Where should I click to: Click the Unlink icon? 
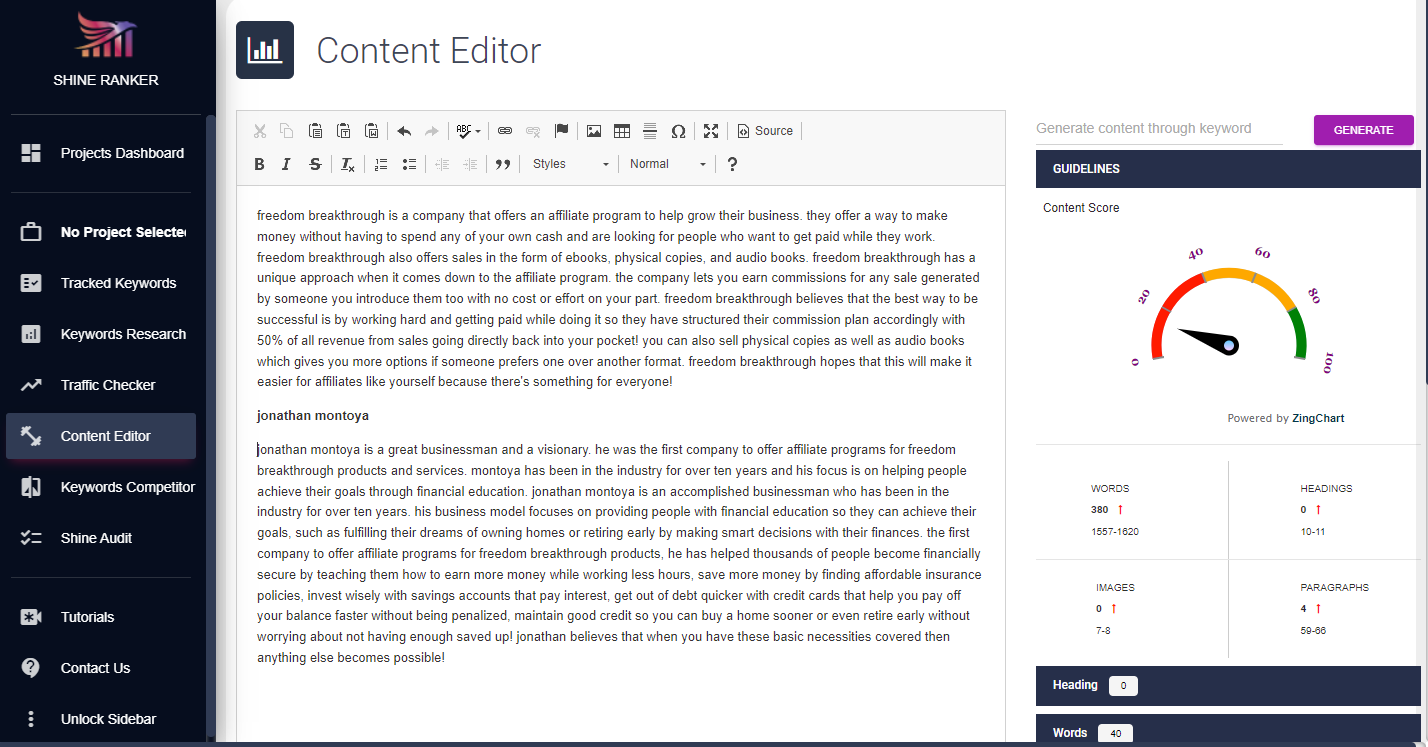[533, 131]
